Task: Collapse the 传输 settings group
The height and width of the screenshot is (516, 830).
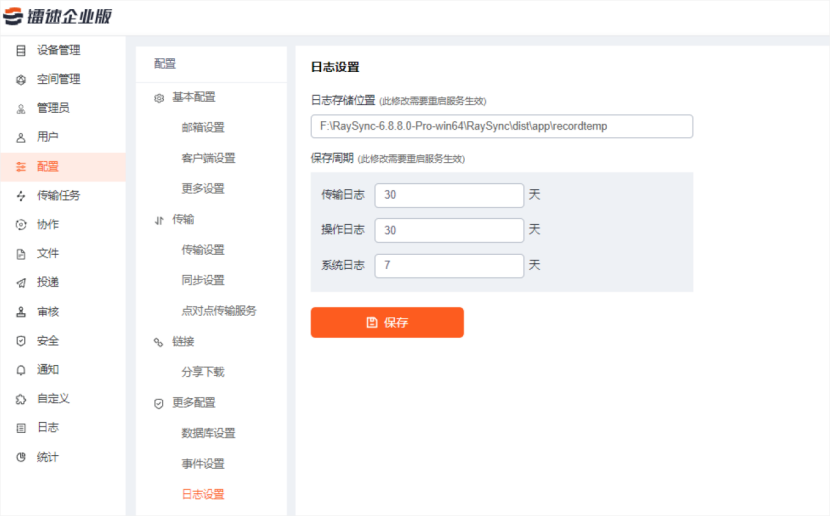Action: pyautogui.click(x=183, y=219)
